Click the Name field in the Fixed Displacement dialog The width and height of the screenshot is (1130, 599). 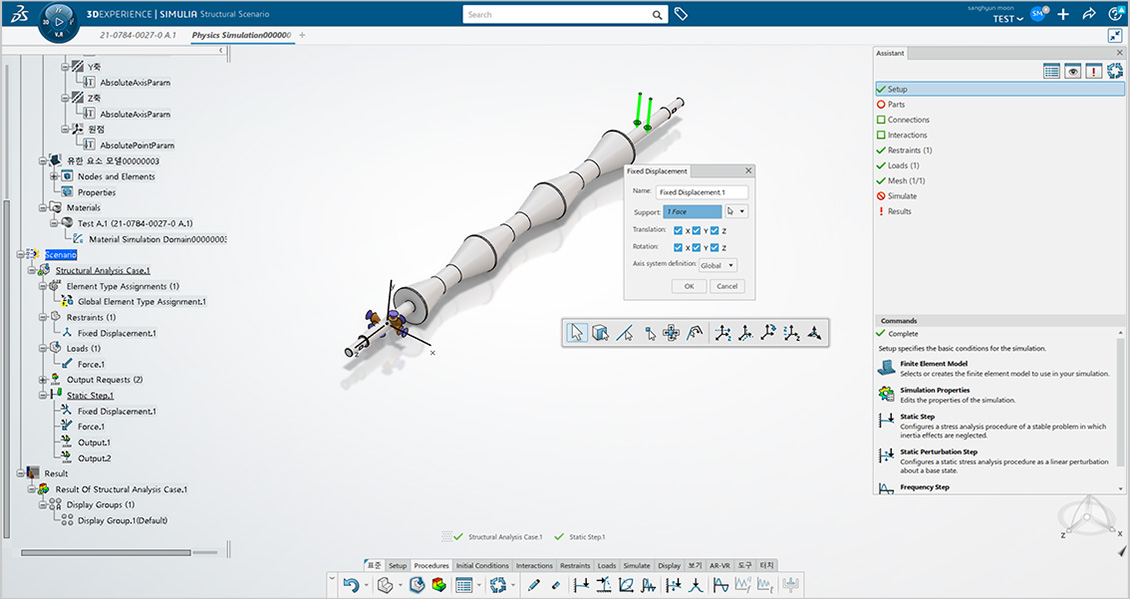pos(702,192)
